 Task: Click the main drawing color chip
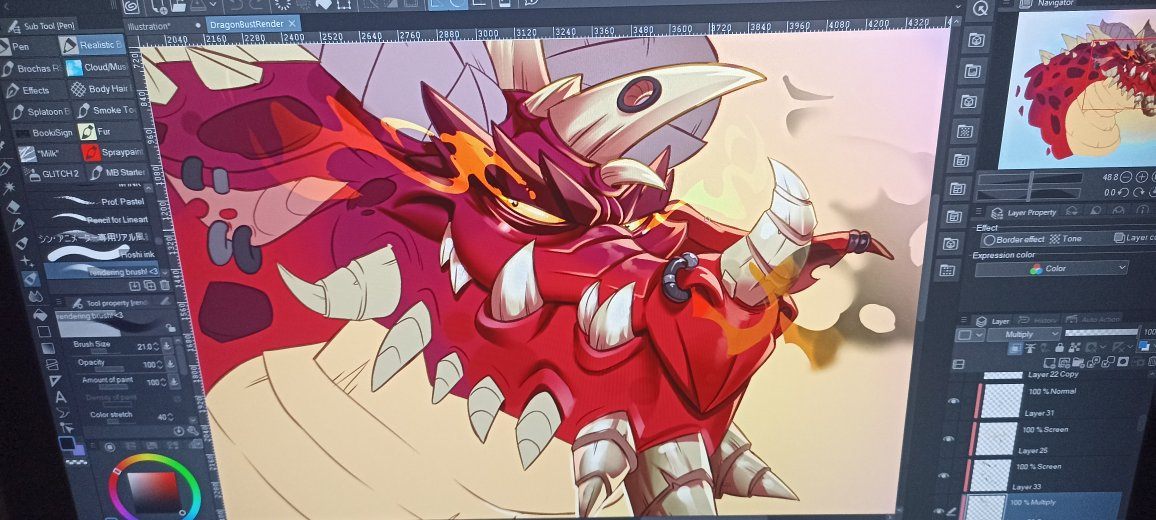66,443
